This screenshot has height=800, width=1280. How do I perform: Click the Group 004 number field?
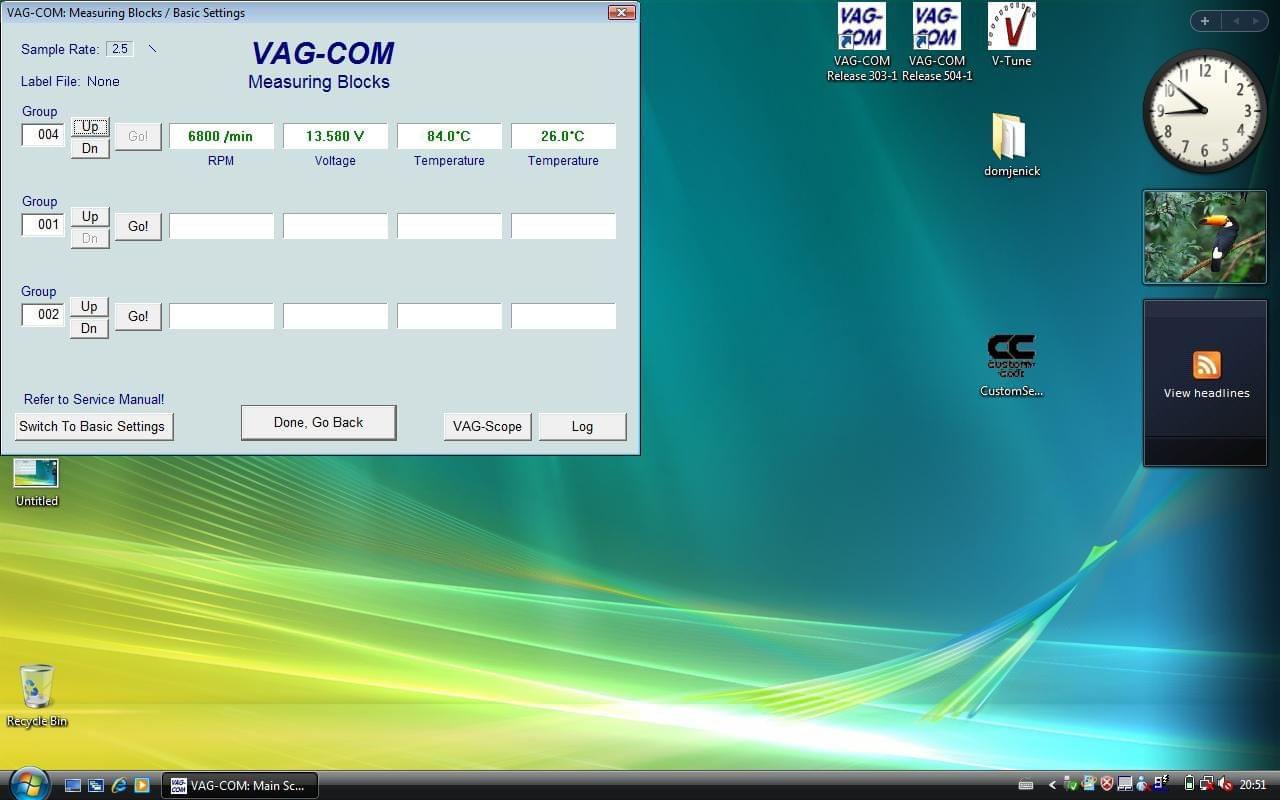point(44,134)
